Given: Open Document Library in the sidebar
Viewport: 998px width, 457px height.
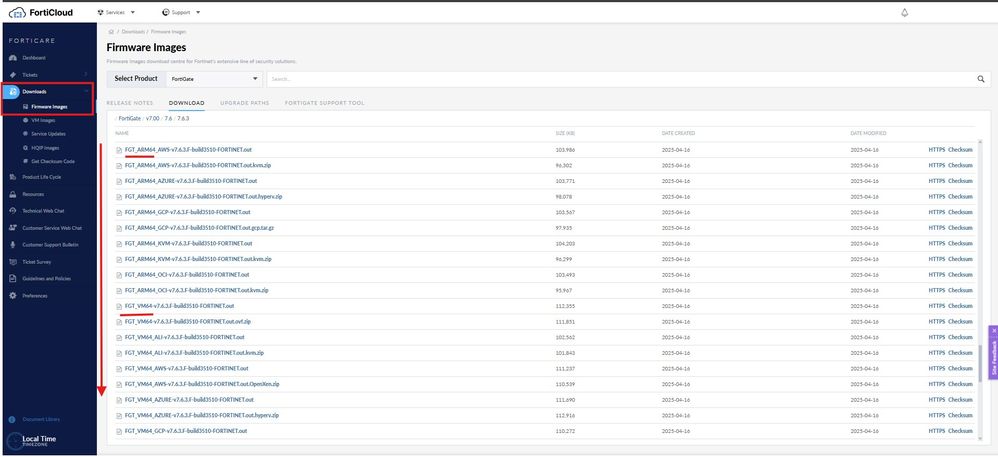Looking at the screenshot, I should click(41, 419).
